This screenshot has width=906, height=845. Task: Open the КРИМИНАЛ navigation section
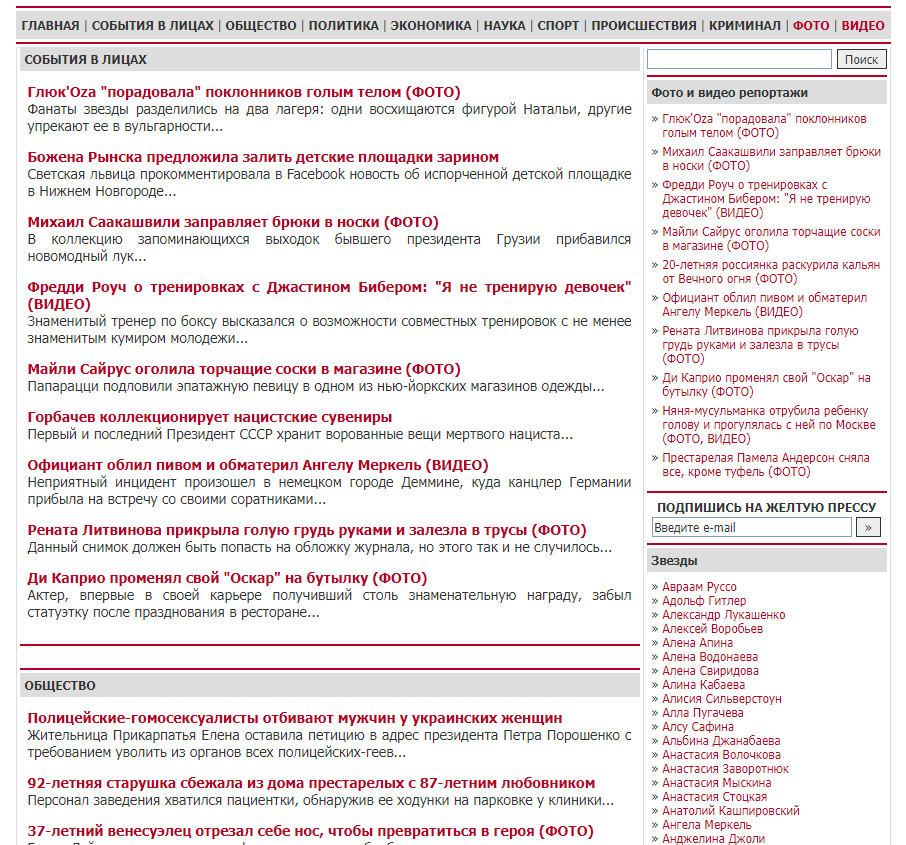pos(744,25)
